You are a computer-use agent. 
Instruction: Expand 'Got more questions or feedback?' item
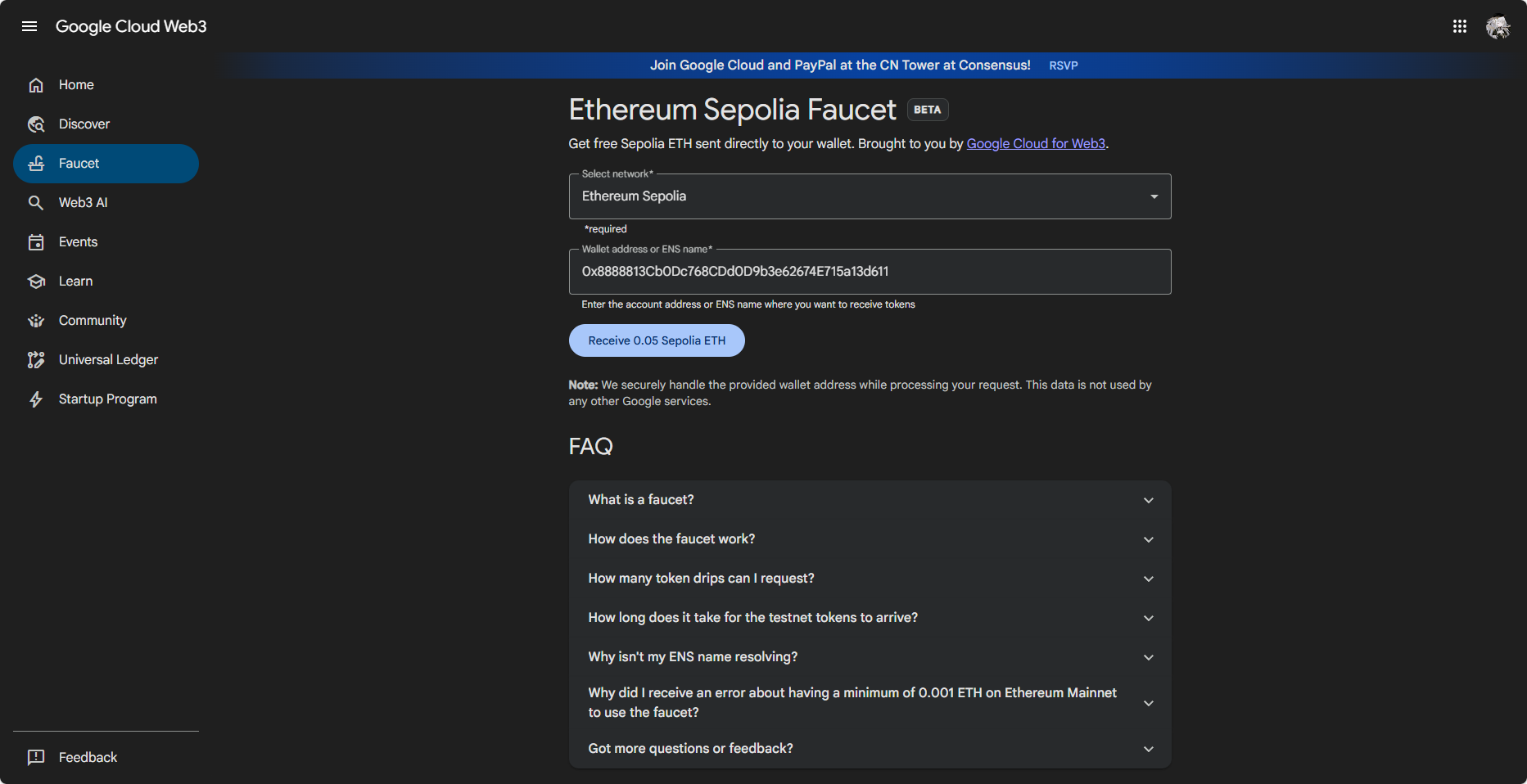[870, 749]
